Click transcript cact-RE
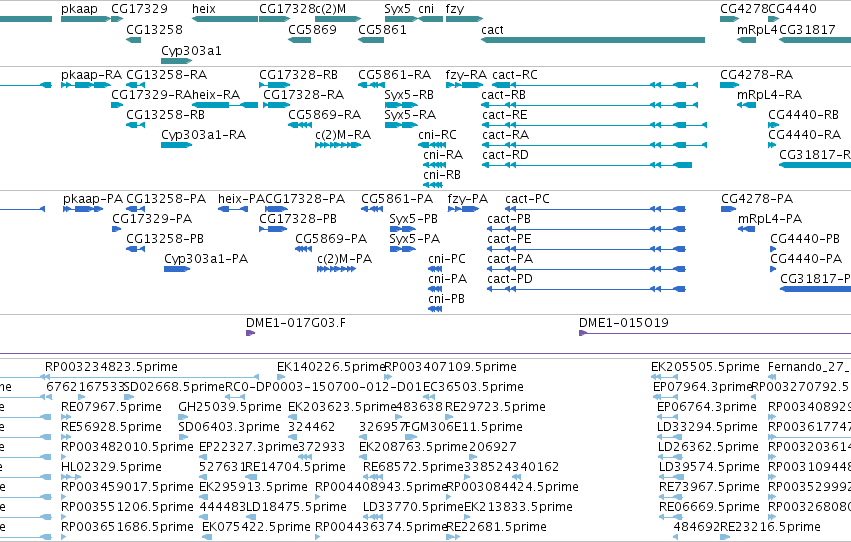The width and height of the screenshot is (851, 542). [505, 115]
